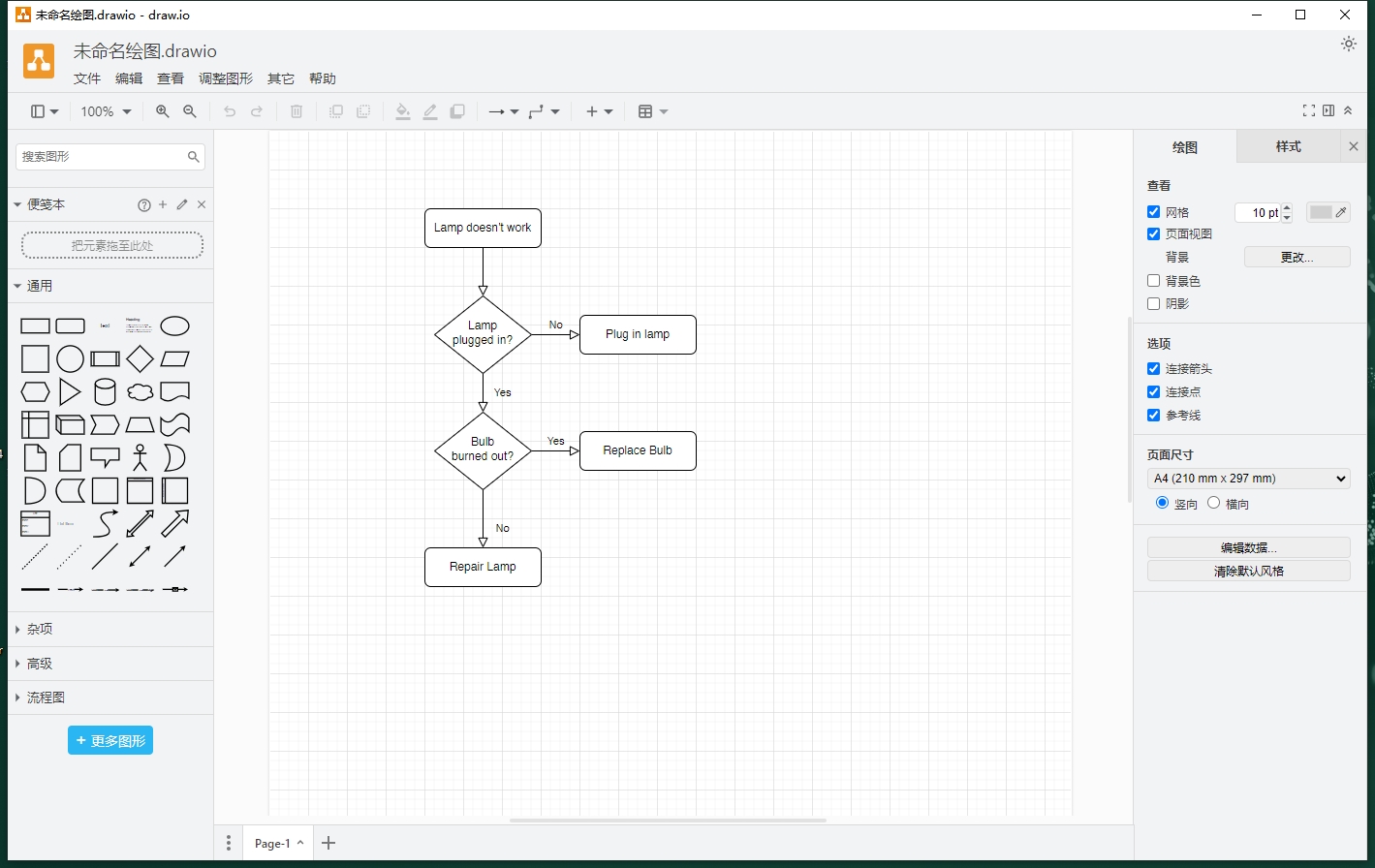This screenshot has width=1375, height=868.
Task: Click the undo arrow icon
Action: pyautogui.click(x=230, y=111)
